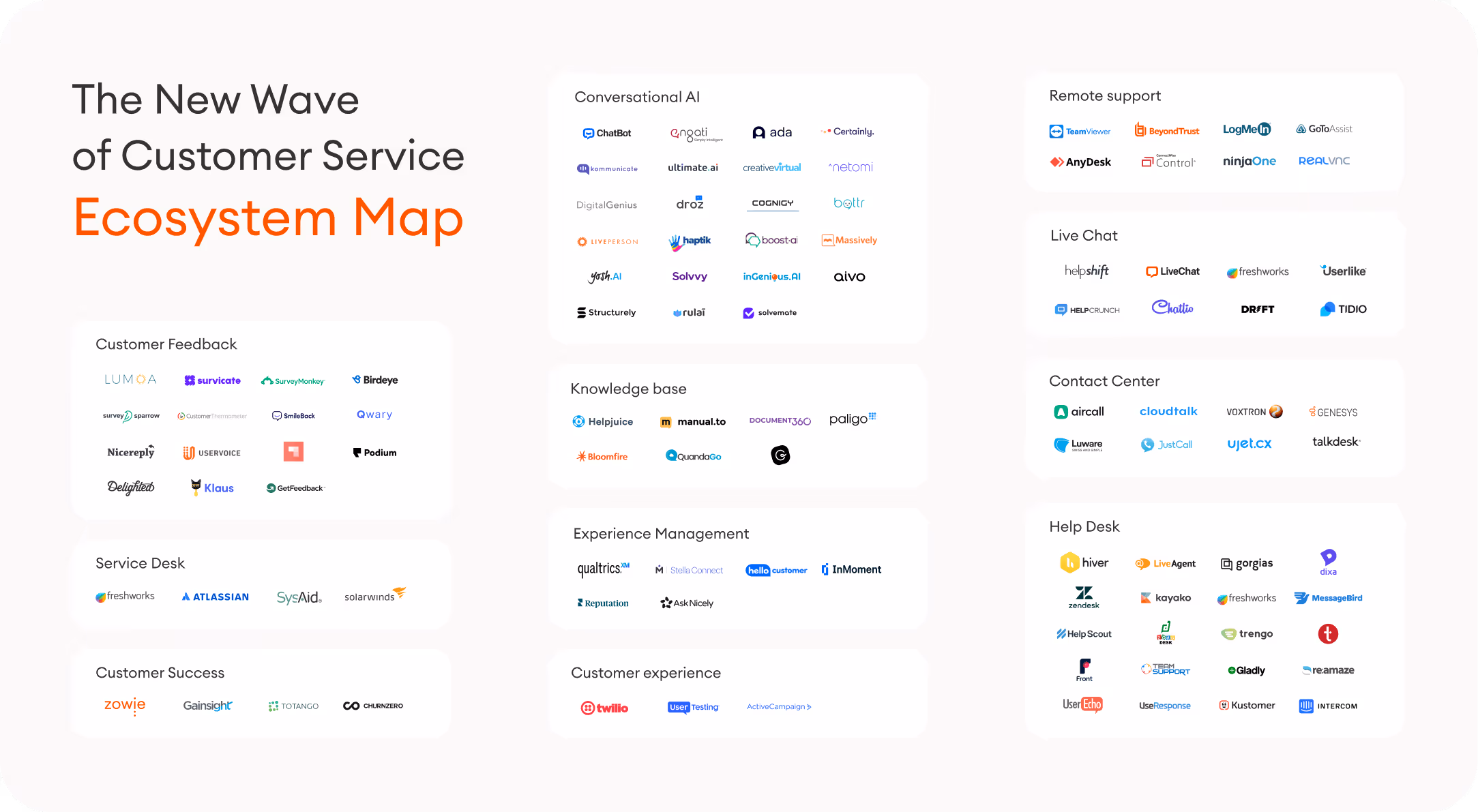Click the Qualtrics XM logo
Viewport: 1478px width, 812px height.
pos(603,569)
